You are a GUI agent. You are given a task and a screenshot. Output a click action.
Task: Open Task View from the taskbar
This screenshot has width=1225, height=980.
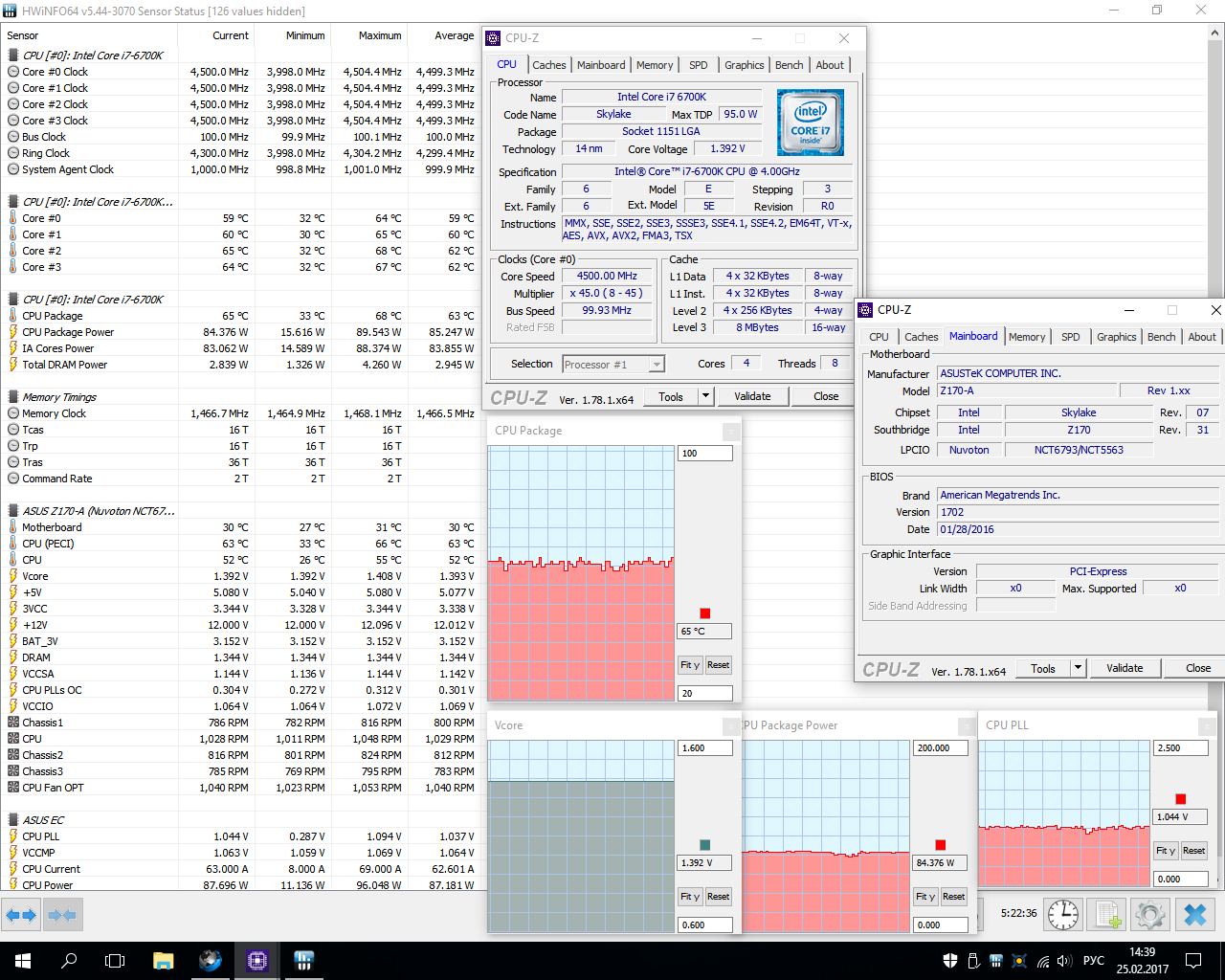point(115,961)
